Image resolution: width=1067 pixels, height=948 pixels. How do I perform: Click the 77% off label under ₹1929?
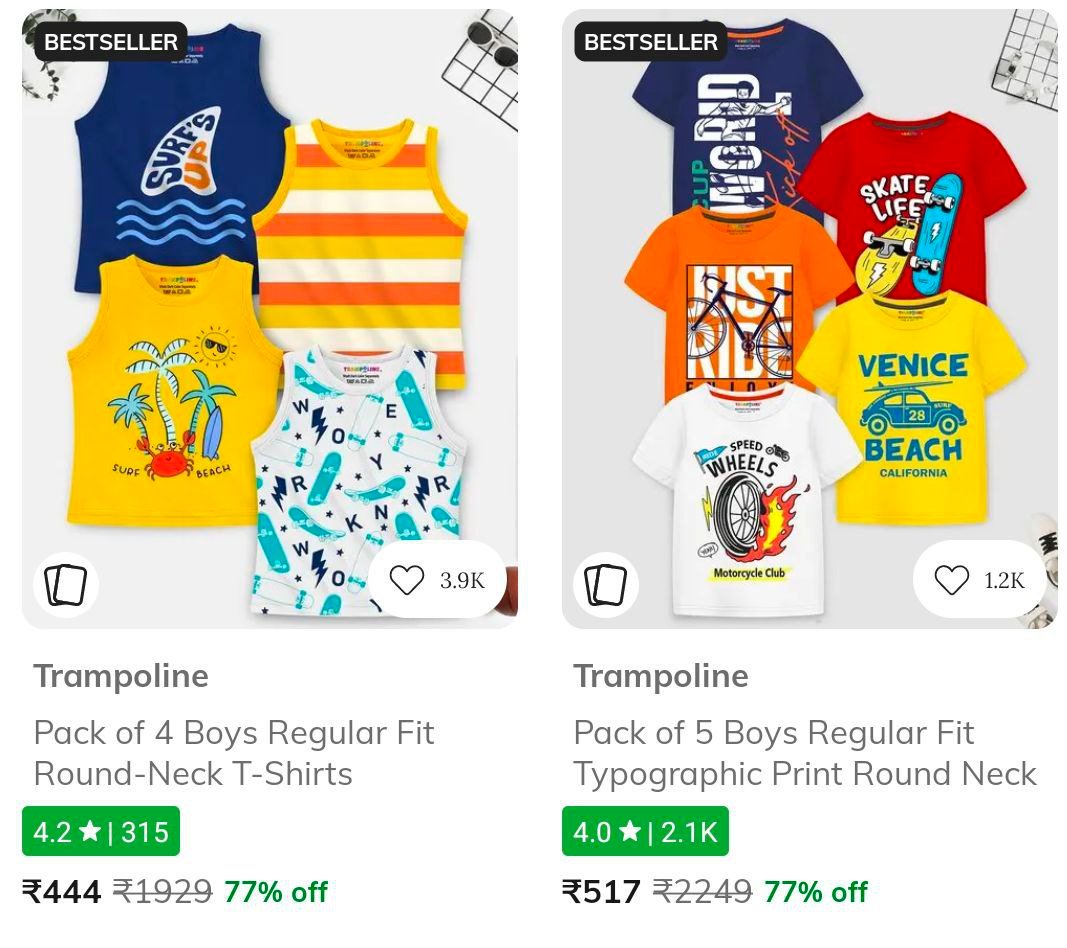276,891
